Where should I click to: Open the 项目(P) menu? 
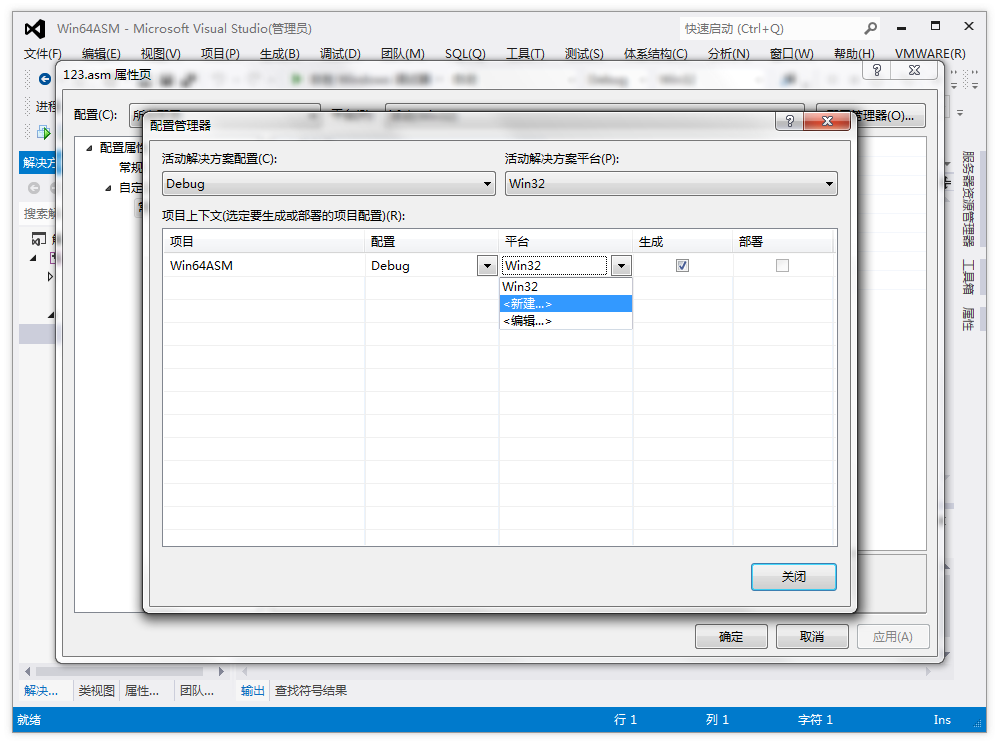(x=220, y=54)
